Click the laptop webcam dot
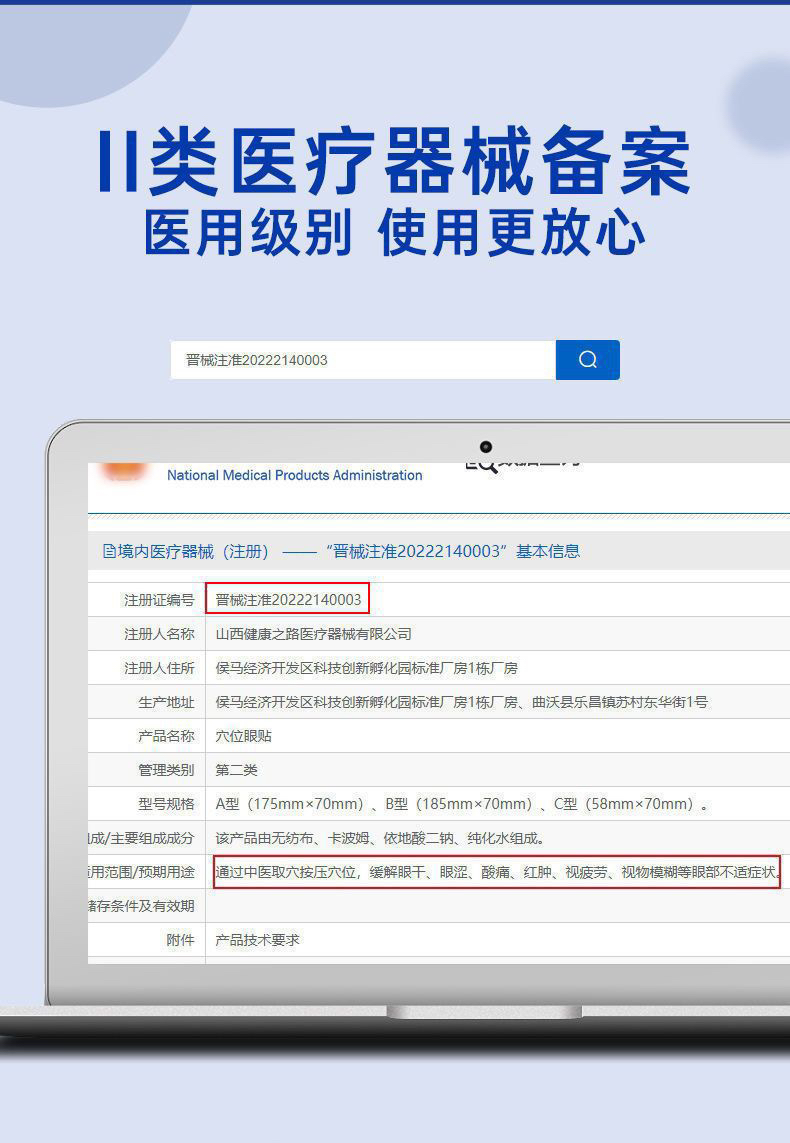This screenshot has width=790, height=1143. coord(486,447)
